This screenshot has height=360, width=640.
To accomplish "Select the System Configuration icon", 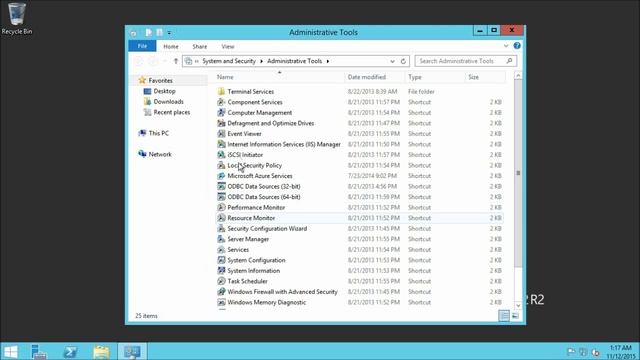I will coord(221,260).
